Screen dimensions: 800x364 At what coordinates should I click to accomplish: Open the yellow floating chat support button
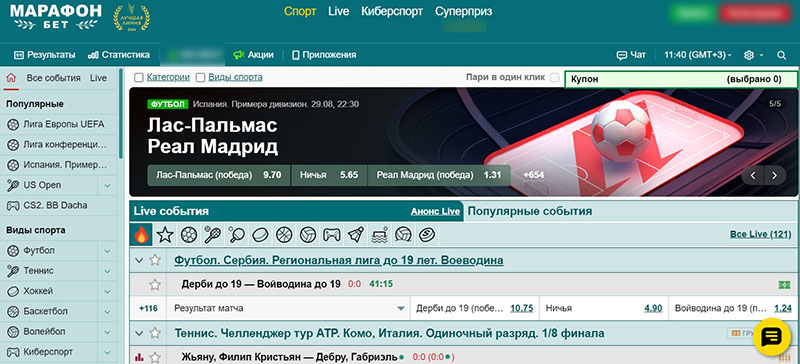[771, 336]
